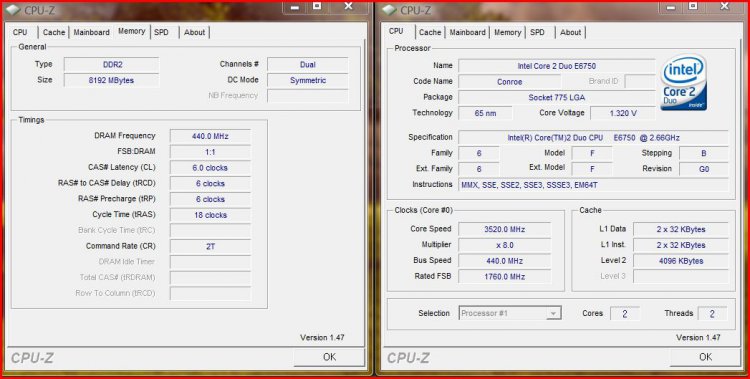Click the Cycle Time value 18 clocks

pyautogui.click(x=210, y=215)
